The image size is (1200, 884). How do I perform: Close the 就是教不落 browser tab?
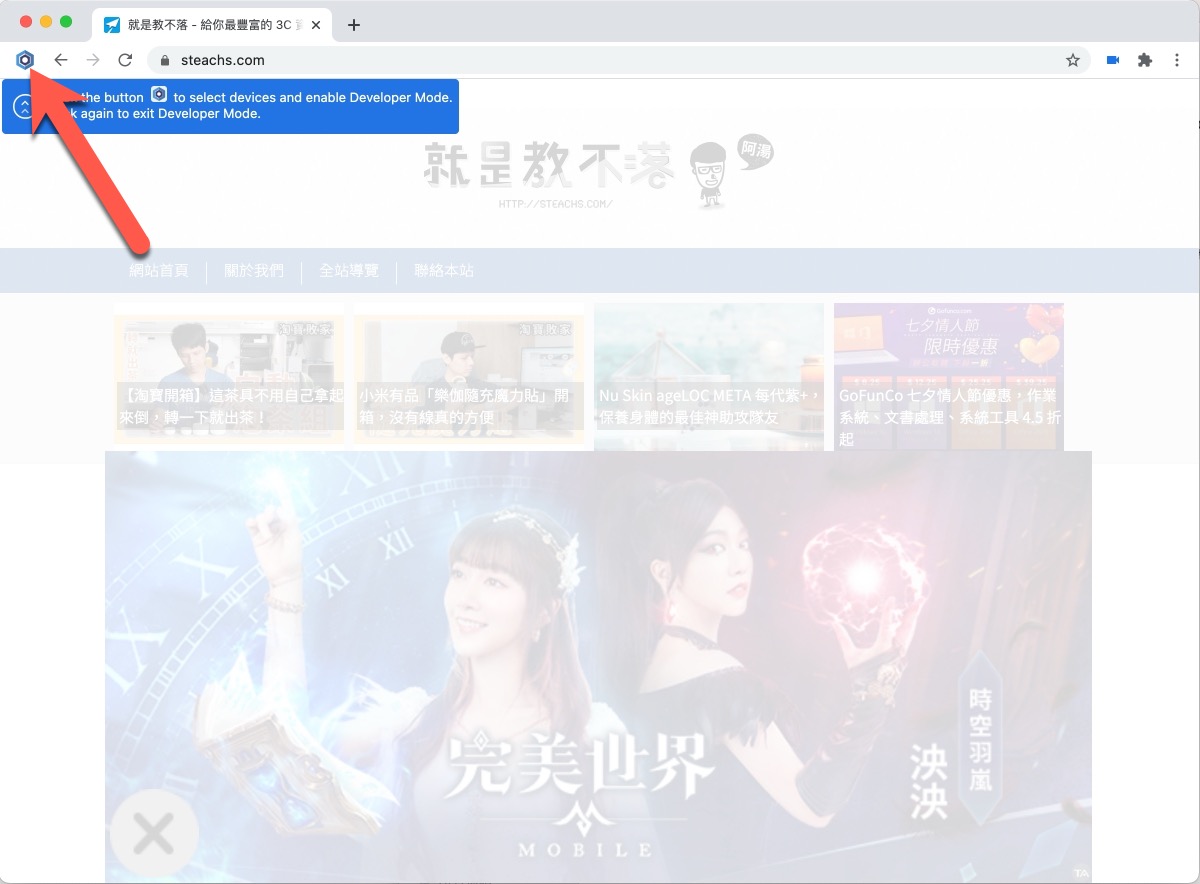click(x=316, y=25)
